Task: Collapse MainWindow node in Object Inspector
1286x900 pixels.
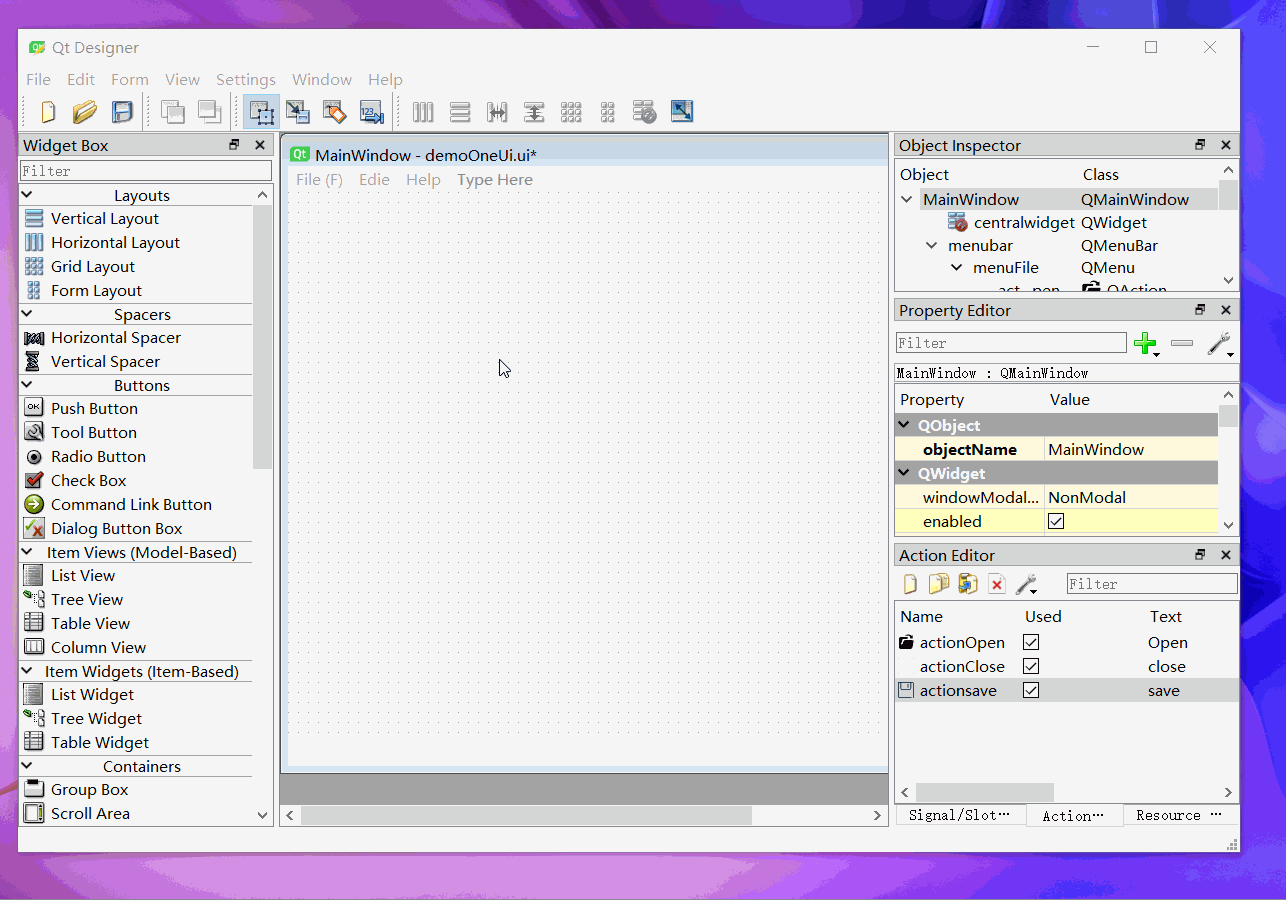Action: click(x=907, y=199)
